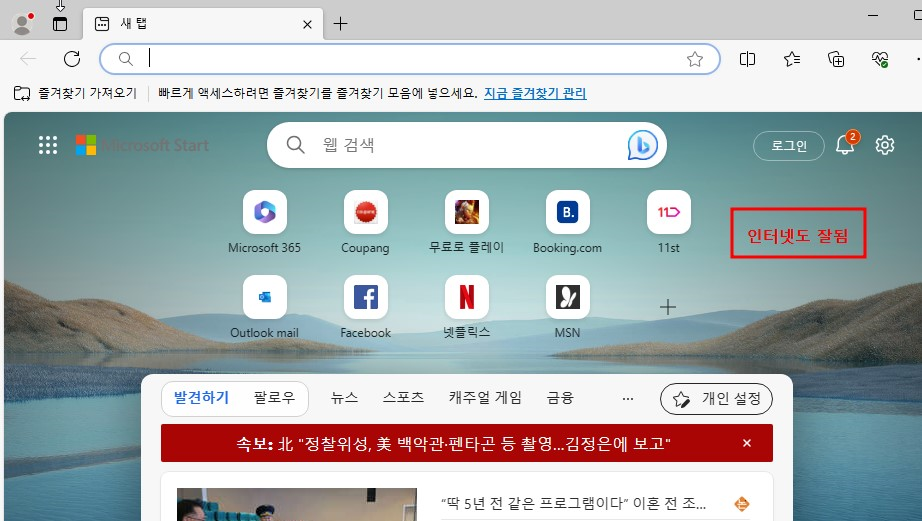Viewport: 922px width, 521px height.
Task: Open Coupang quick link
Action: pos(366,222)
